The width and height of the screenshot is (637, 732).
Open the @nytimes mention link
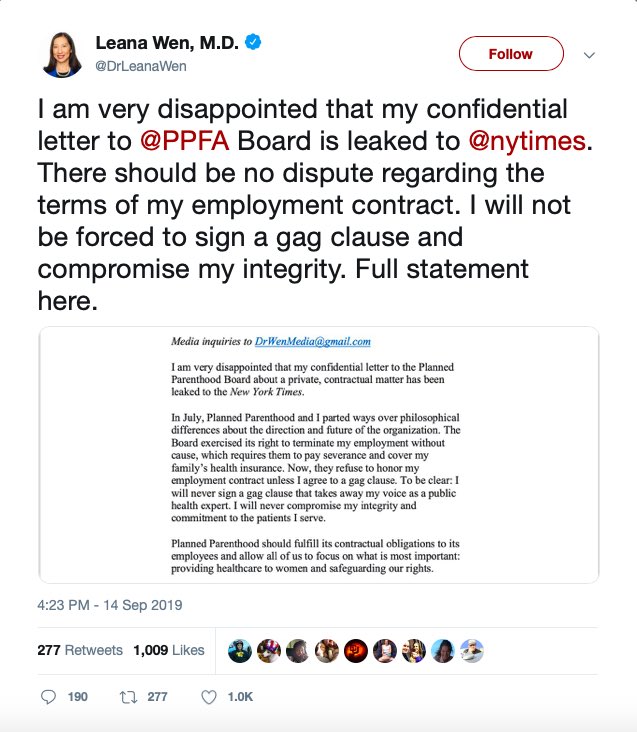click(526, 139)
